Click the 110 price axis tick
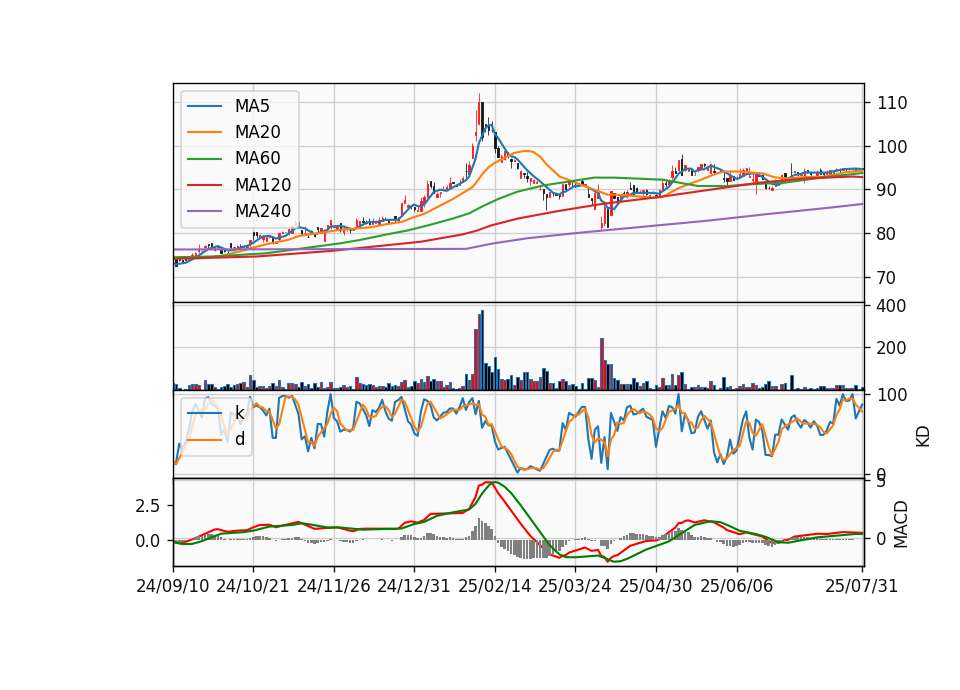960x690 pixels. click(x=892, y=103)
